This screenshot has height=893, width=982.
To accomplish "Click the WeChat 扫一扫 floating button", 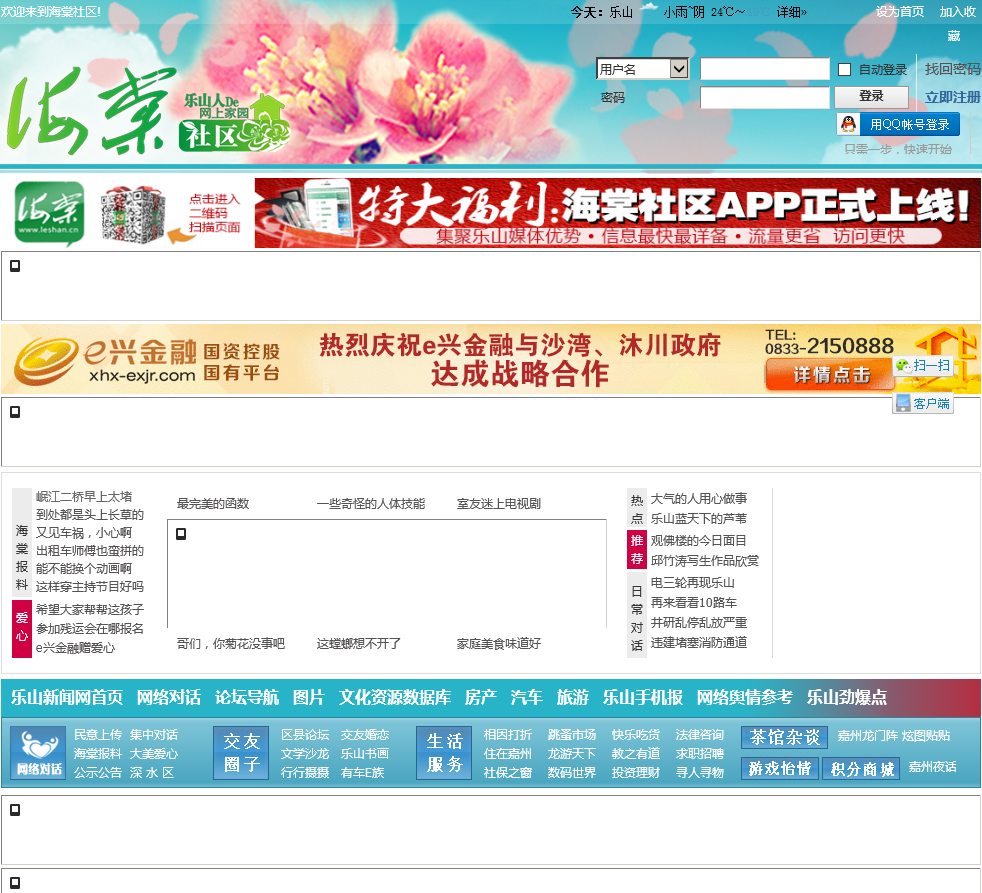I will coord(923,366).
